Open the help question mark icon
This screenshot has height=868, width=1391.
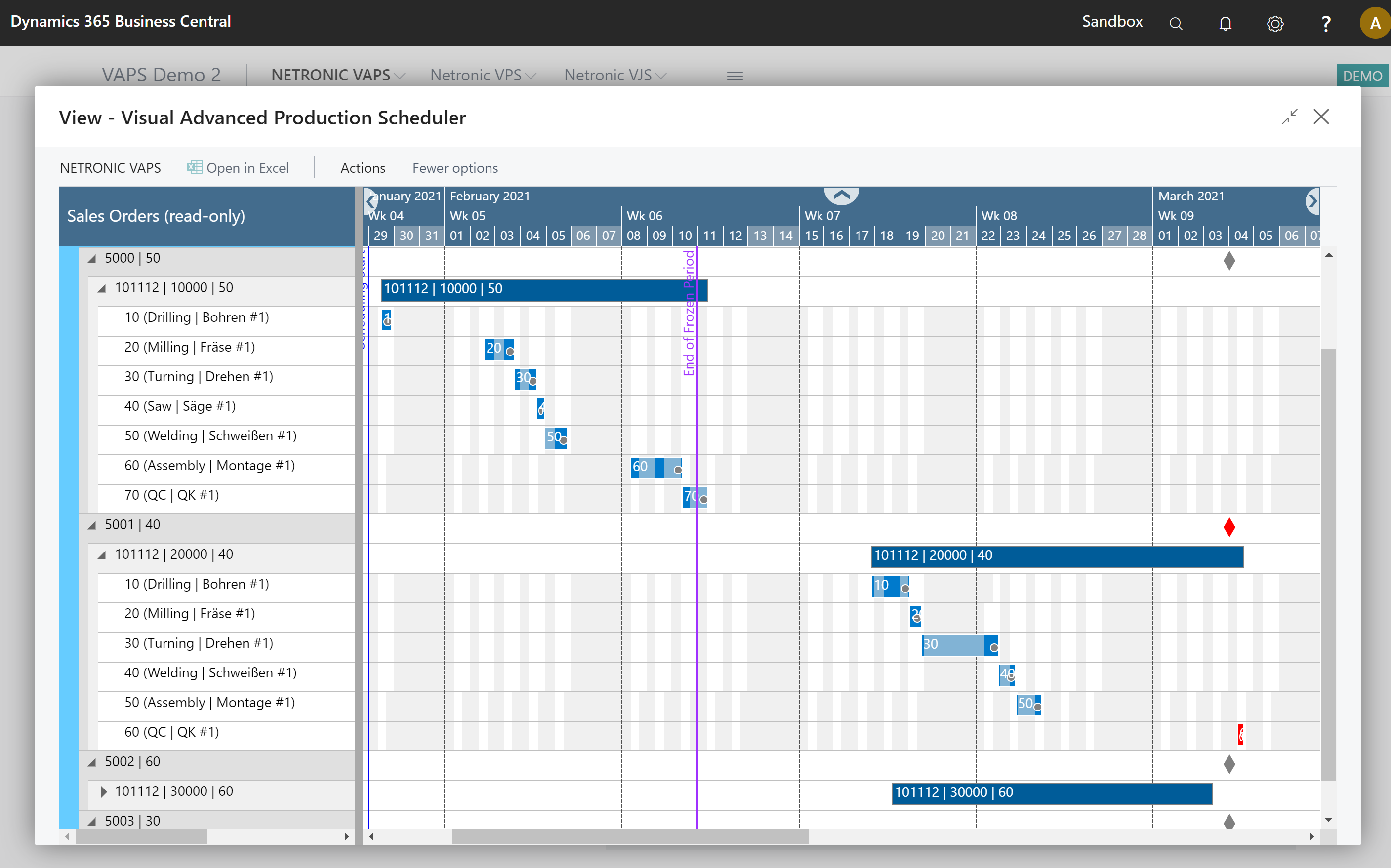pos(1325,23)
